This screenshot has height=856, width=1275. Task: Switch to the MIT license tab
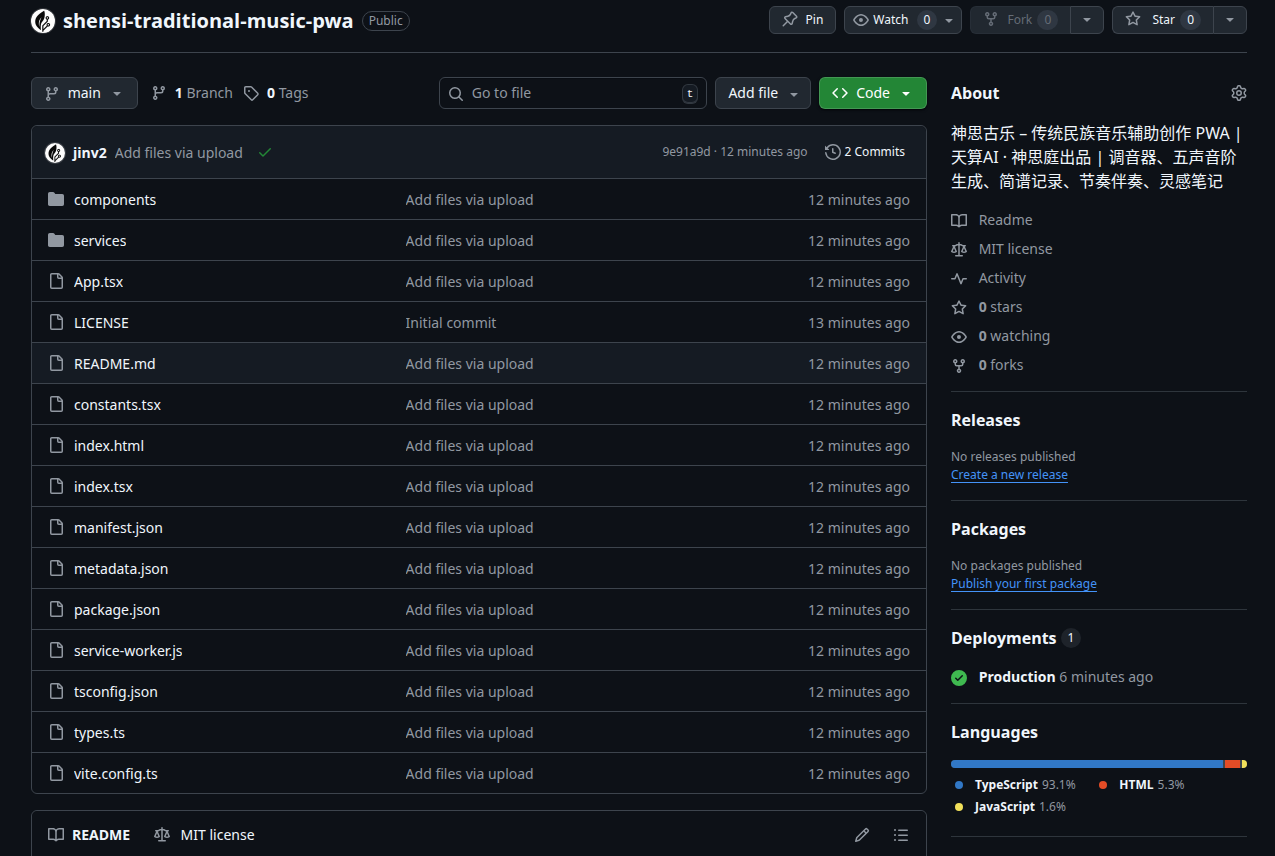[205, 835]
